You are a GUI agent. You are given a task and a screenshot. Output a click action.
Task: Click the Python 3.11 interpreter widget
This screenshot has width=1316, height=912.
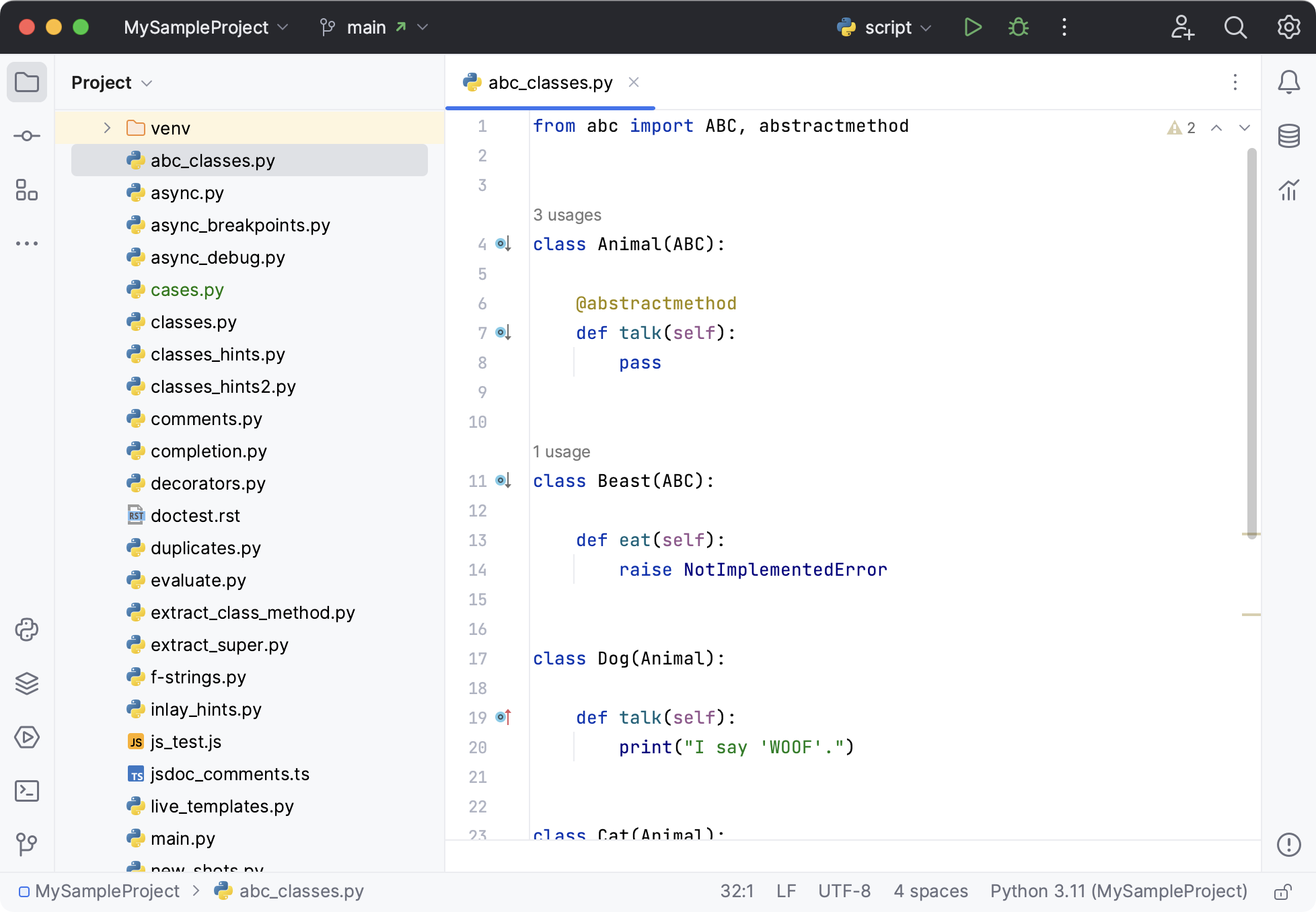coord(1118,891)
